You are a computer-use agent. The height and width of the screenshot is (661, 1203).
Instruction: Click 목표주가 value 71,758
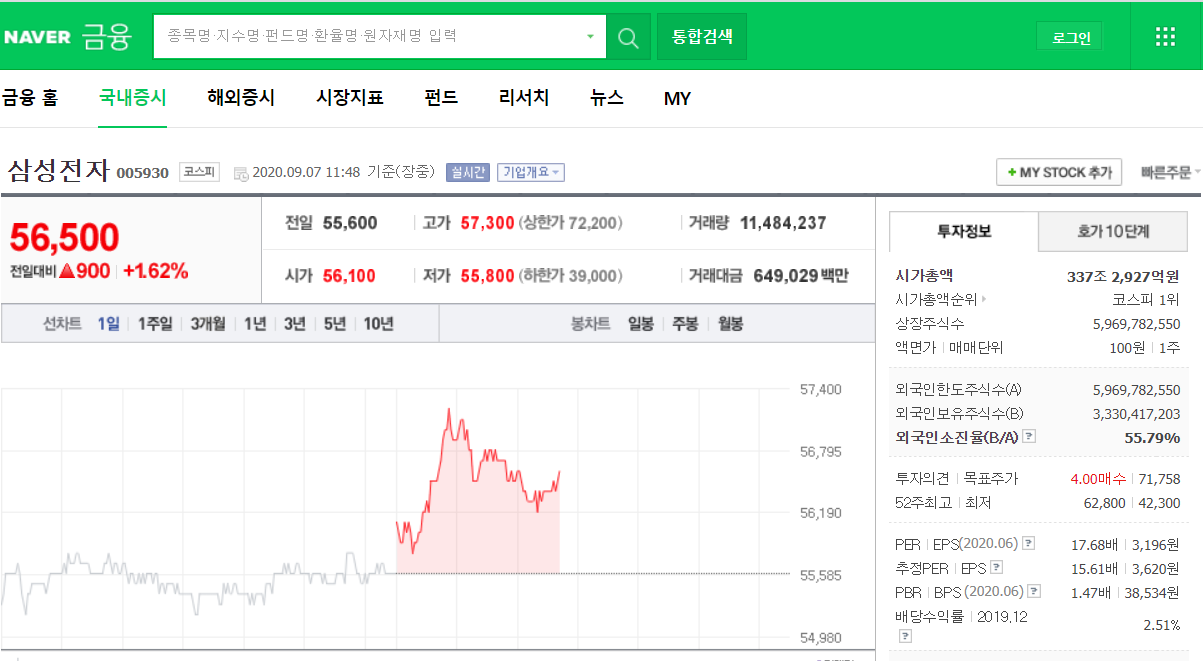click(x=1159, y=479)
